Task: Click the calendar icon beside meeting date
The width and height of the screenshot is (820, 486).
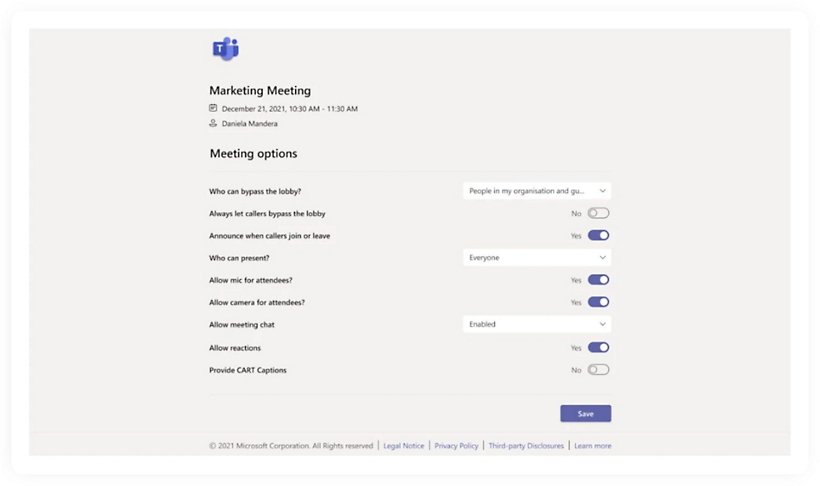Action: (213, 108)
